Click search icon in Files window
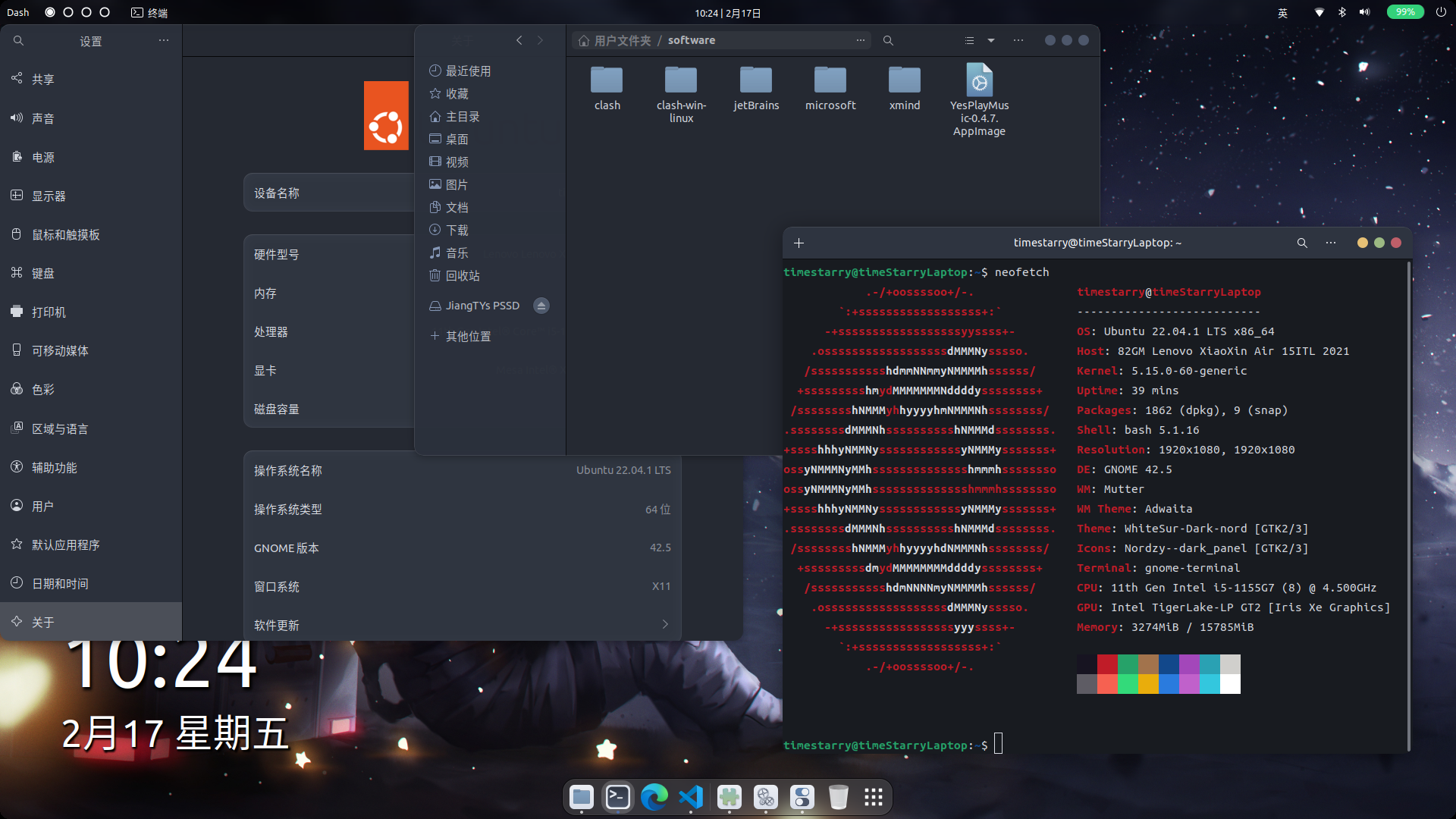The height and width of the screenshot is (819, 1456). click(888, 40)
